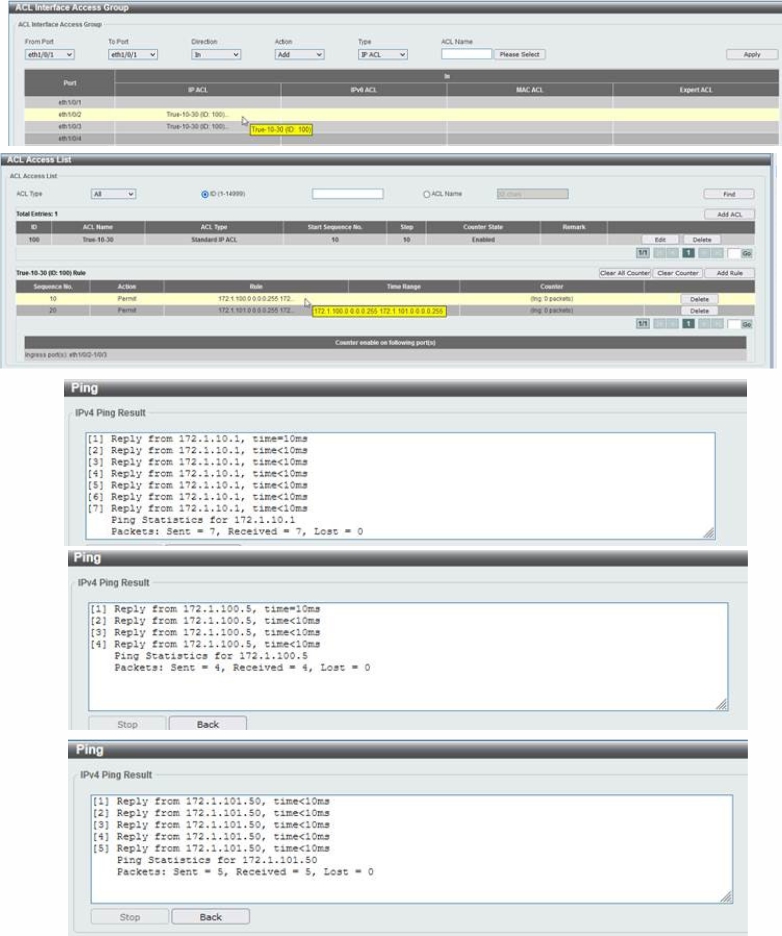Click the Please Select button
The image size is (782, 936).
point(519,54)
